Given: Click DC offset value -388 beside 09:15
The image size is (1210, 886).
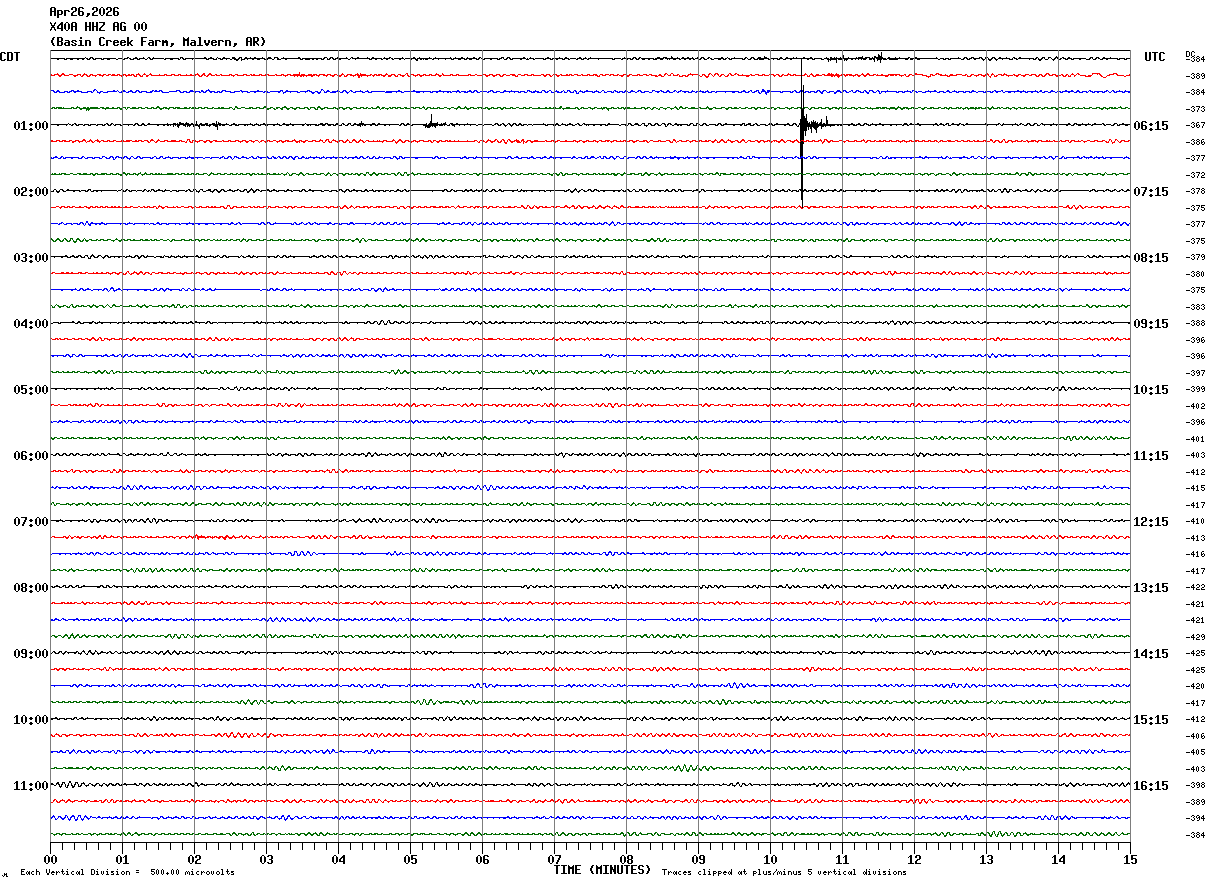Looking at the screenshot, I should [x=1194, y=323].
